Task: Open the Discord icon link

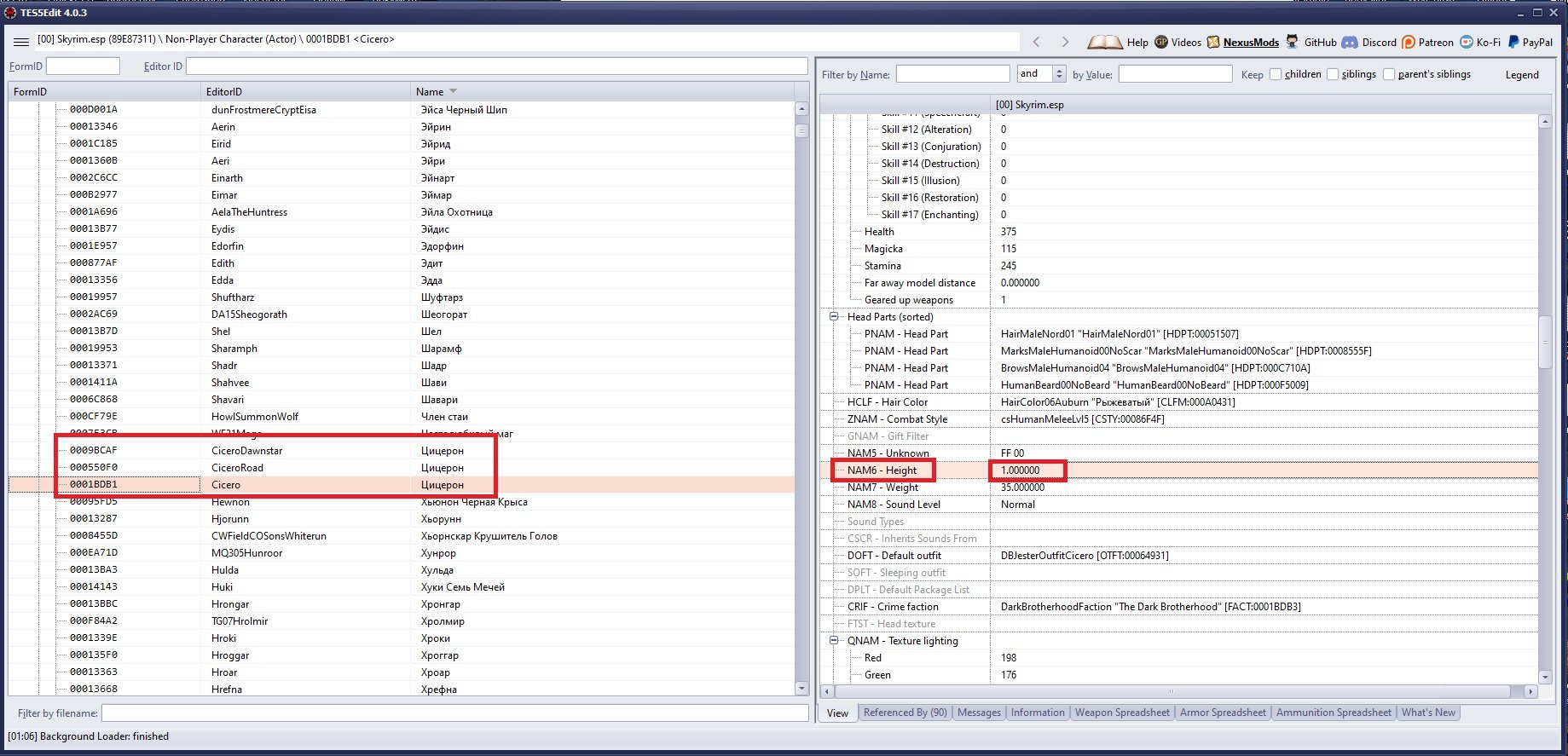Action: pos(1350,42)
